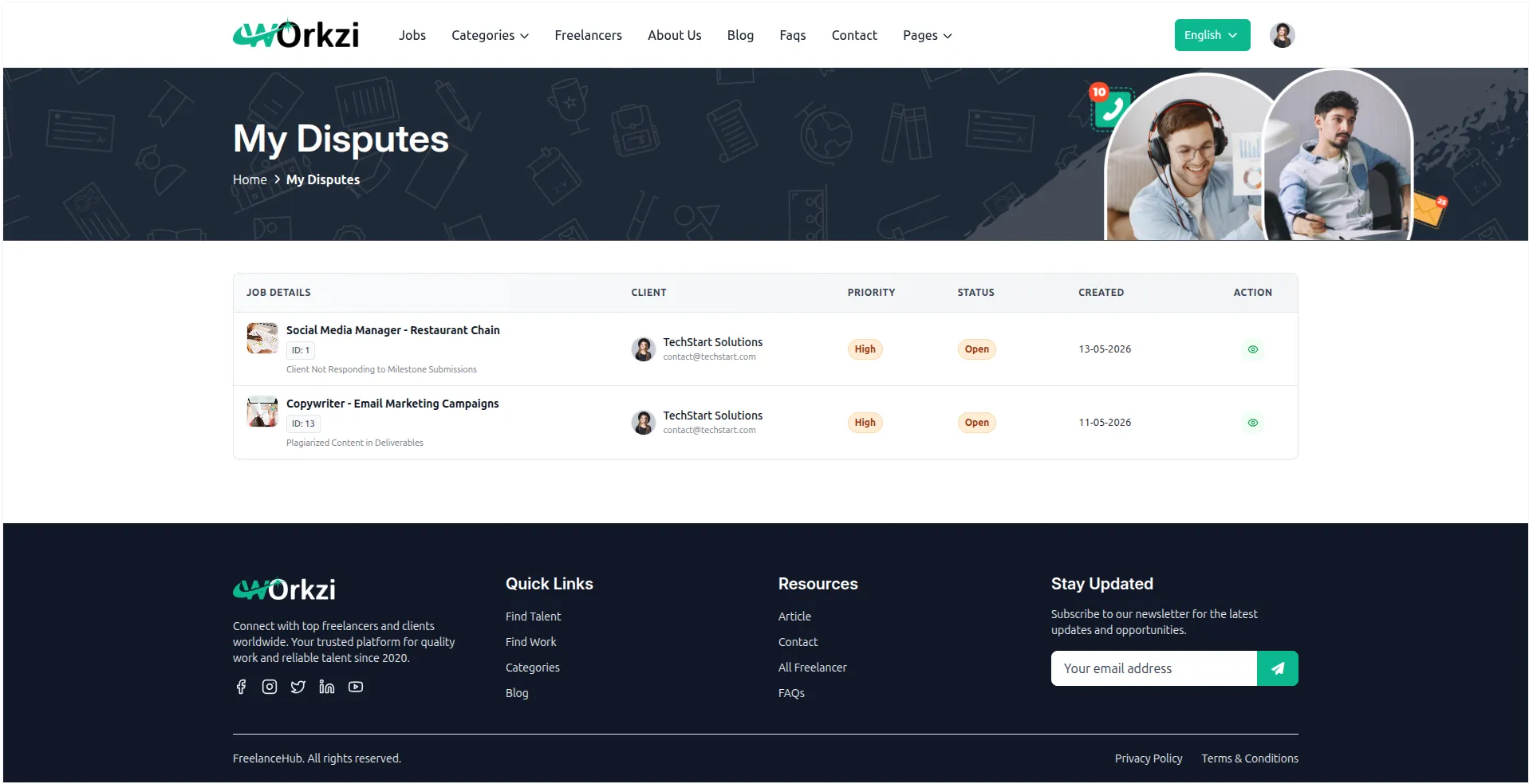View the Social Media Manager dispute details

pyautogui.click(x=1252, y=349)
